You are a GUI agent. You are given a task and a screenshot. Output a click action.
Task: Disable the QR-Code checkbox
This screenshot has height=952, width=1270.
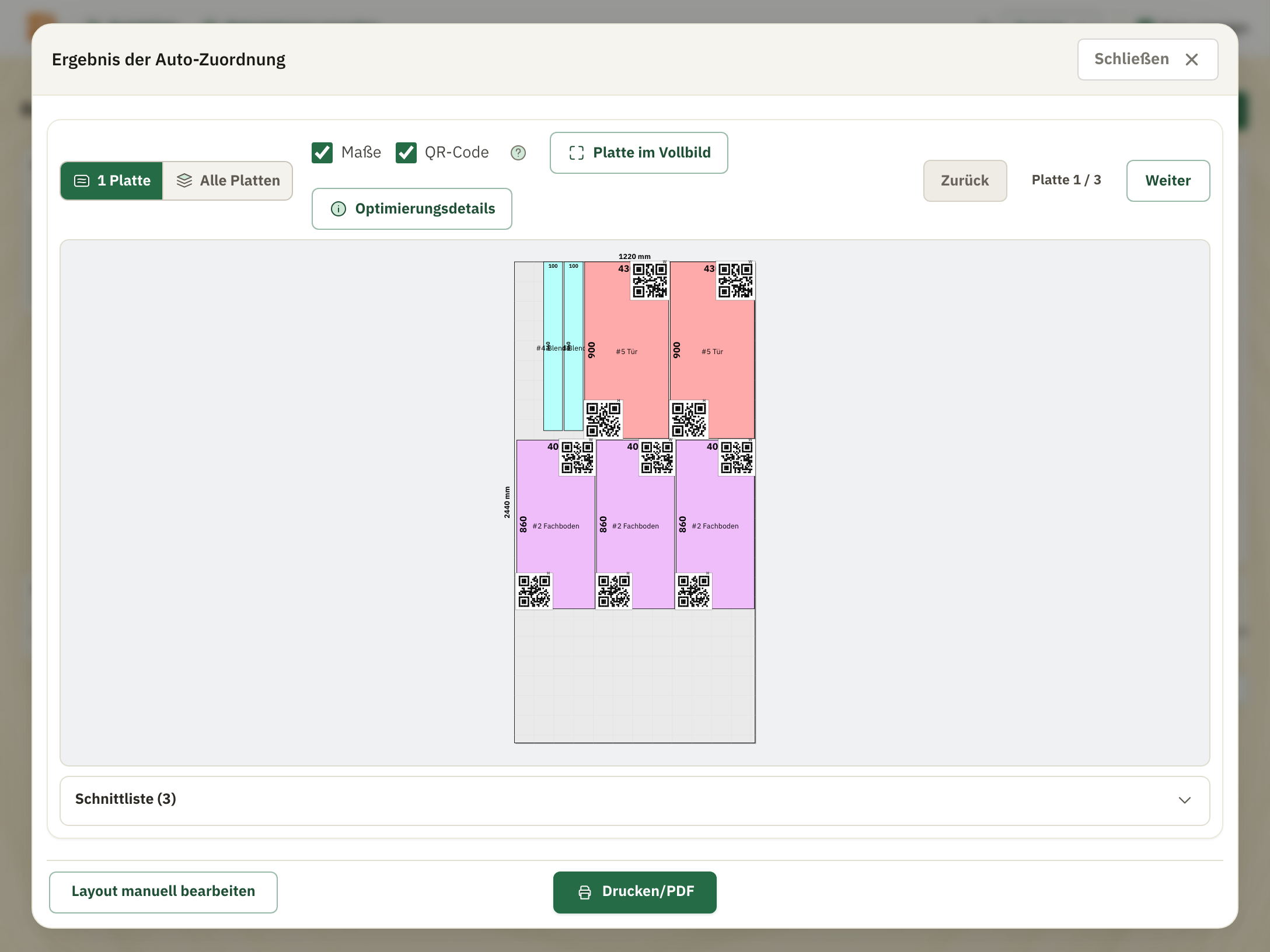point(406,153)
